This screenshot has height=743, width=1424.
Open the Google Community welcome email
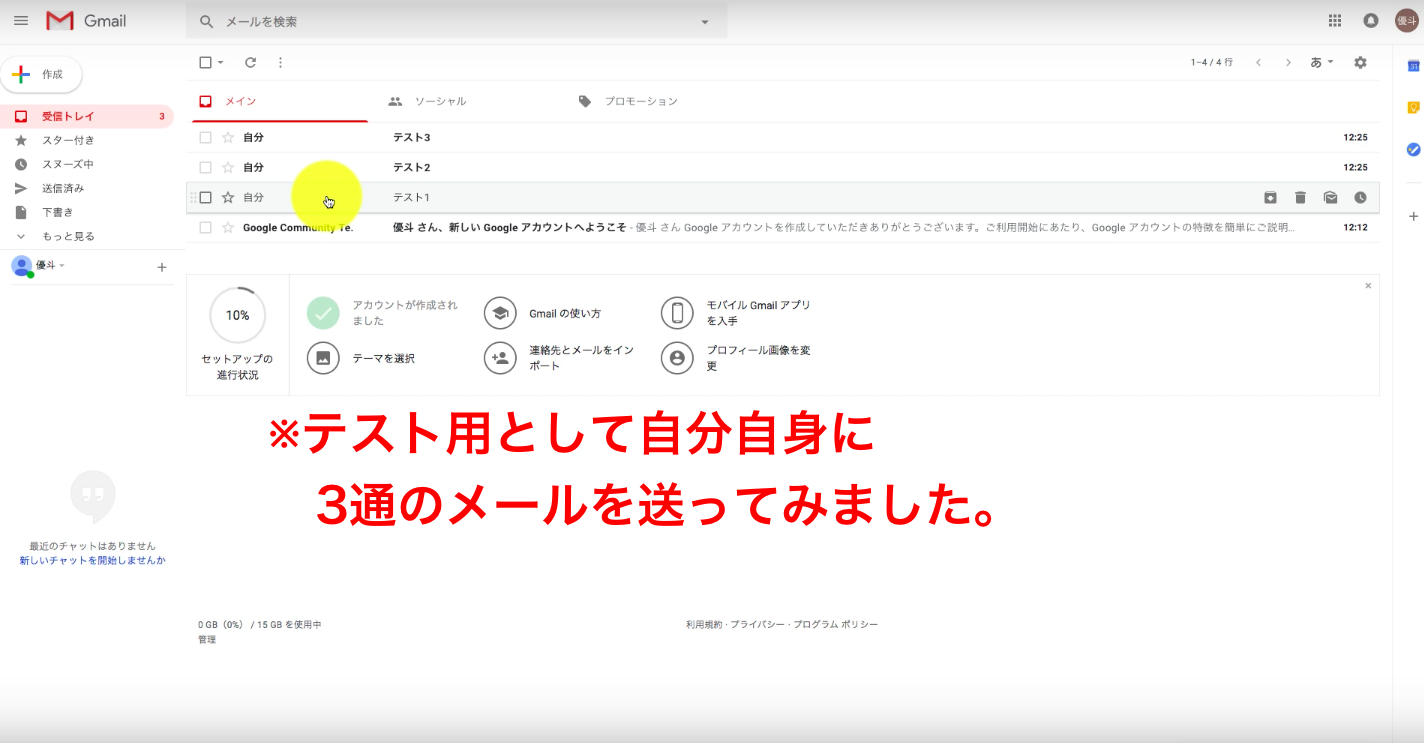coord(784,227)
